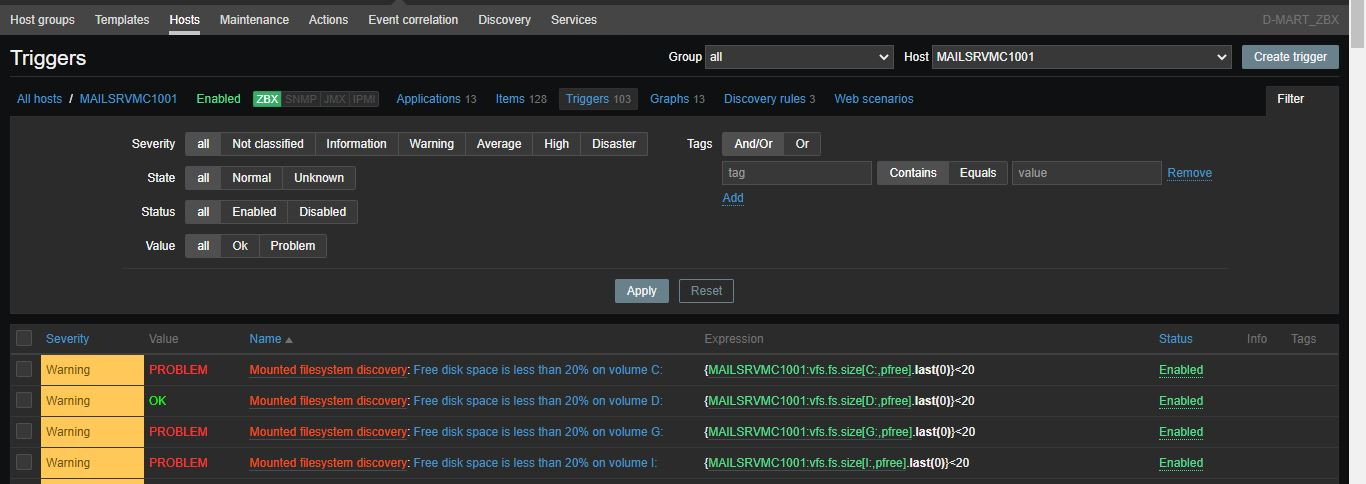
Task: Tick the select-all checkbox in table header
Action: tap(24, 339)
